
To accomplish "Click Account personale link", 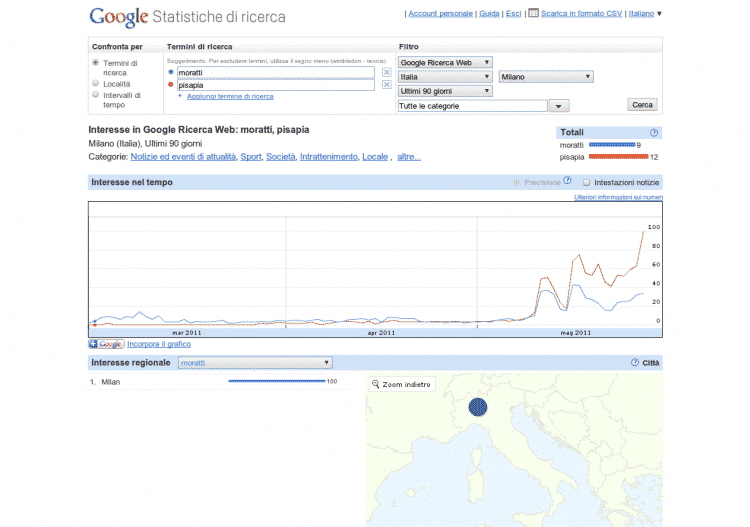I will tap(441, 13).
